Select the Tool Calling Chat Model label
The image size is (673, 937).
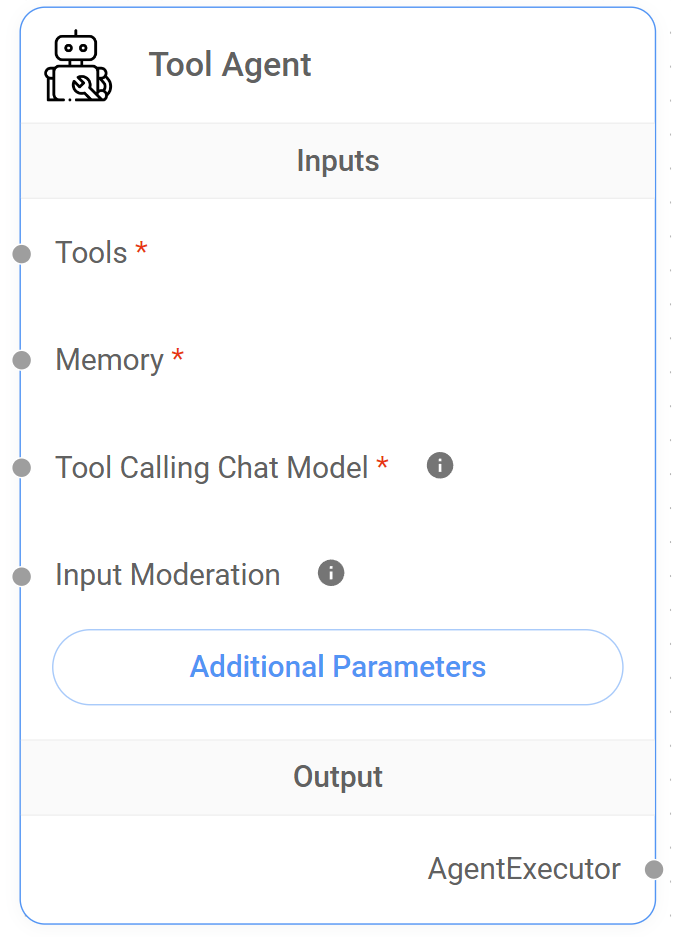(x=213, y=465)
